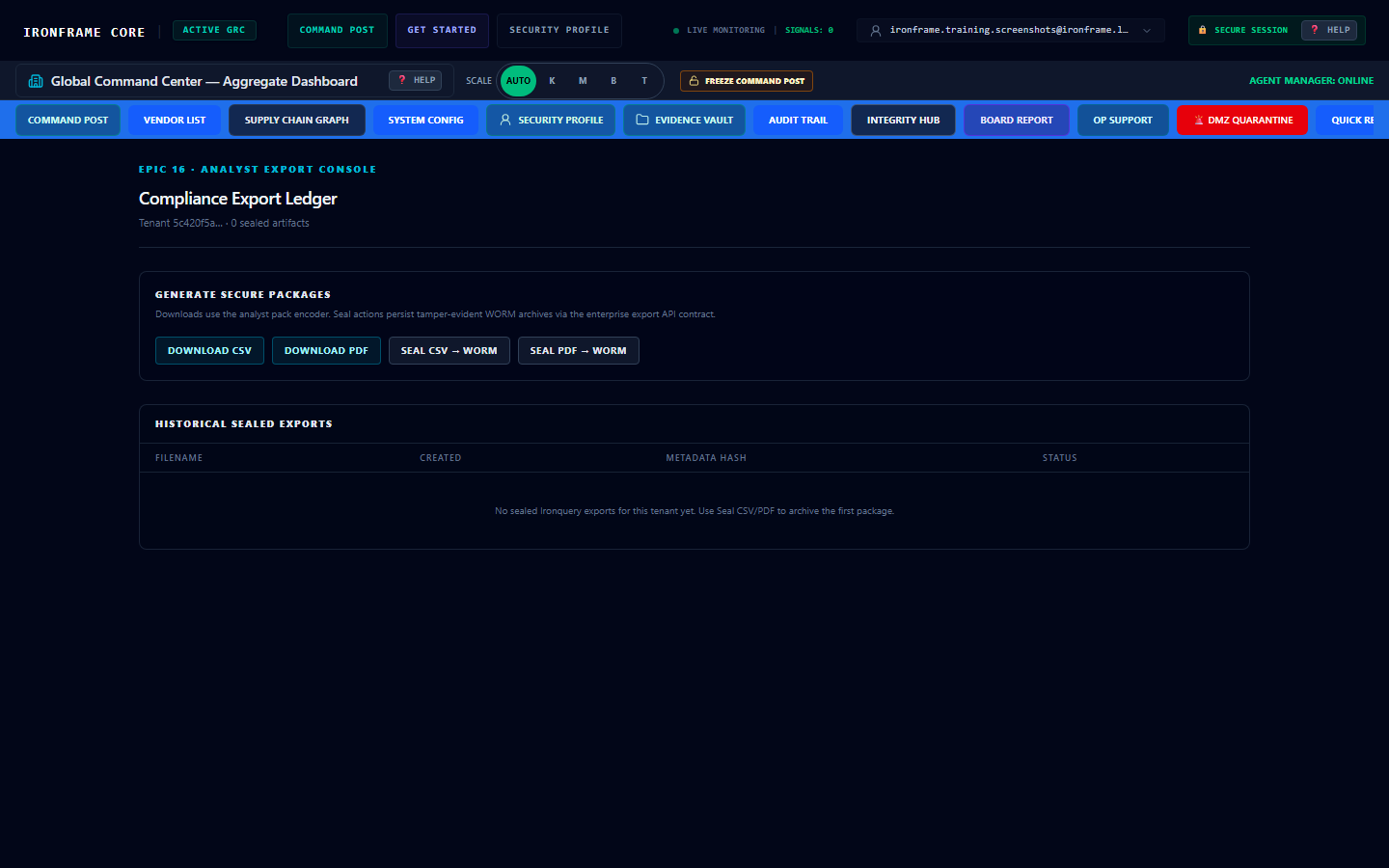Open Security Profile in top navigation
This screenshot has height=868, width=1389.
point(559,31)
